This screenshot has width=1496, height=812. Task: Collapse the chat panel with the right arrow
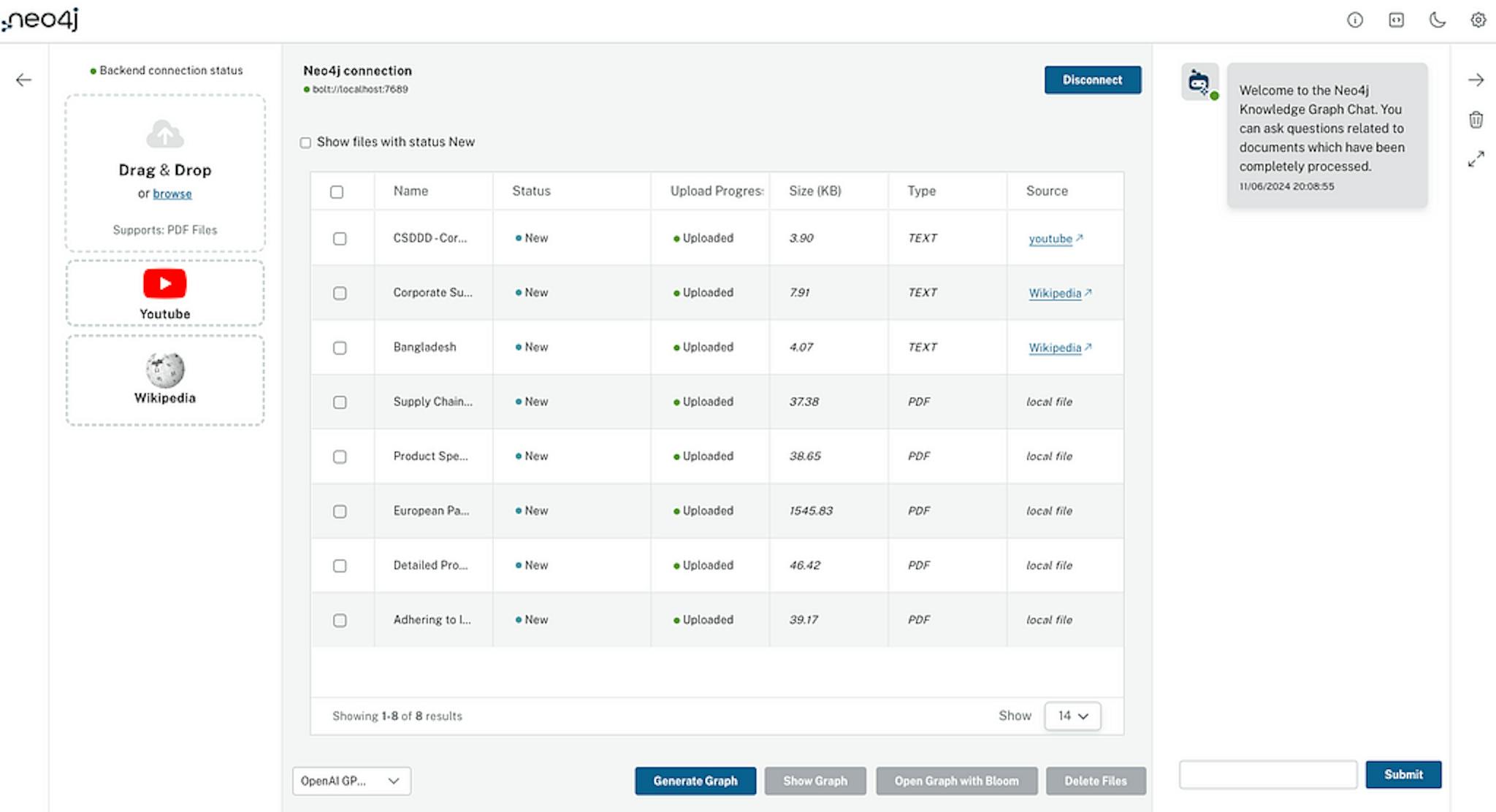1476,80
